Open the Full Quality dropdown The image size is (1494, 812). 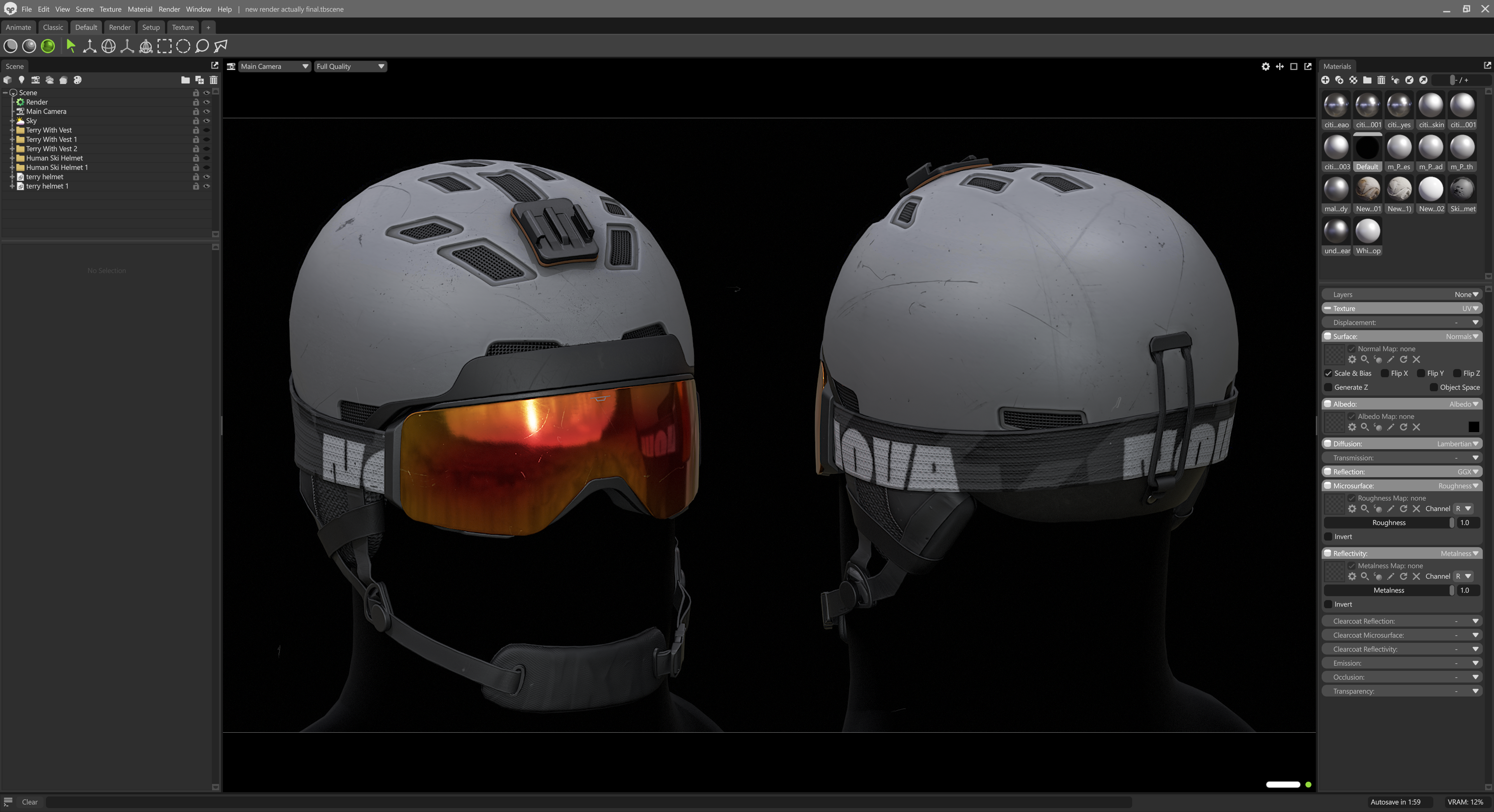point(350,66)
